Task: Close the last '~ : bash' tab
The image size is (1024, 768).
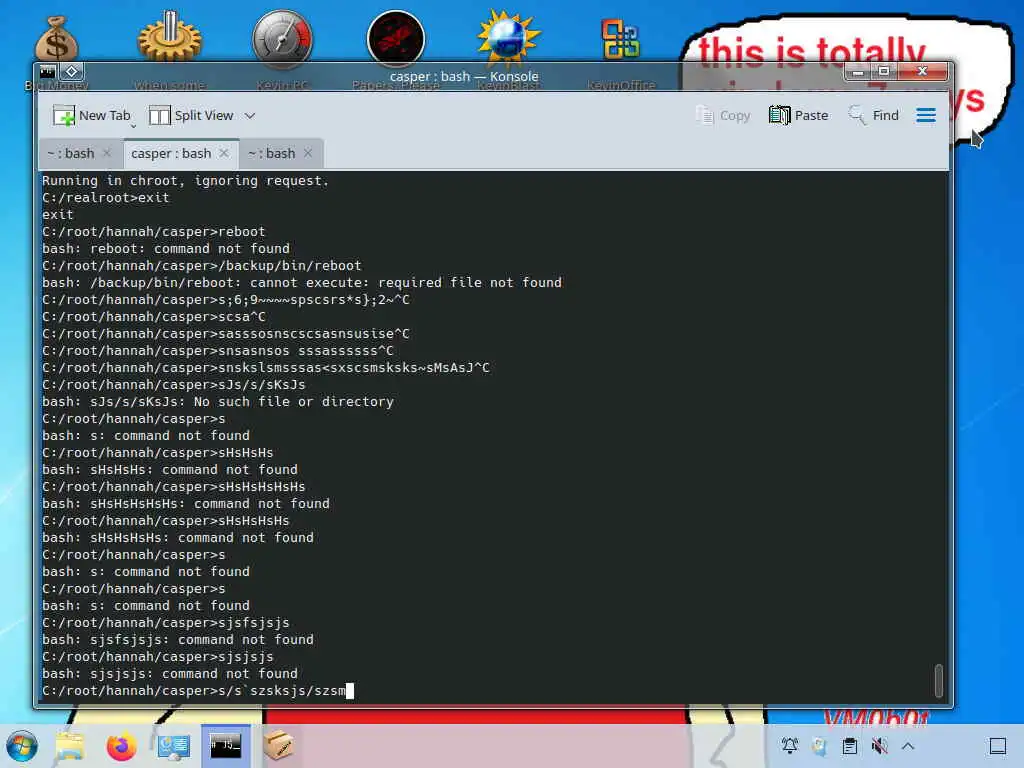Action: pyautogui.click(x=308, y=153)
